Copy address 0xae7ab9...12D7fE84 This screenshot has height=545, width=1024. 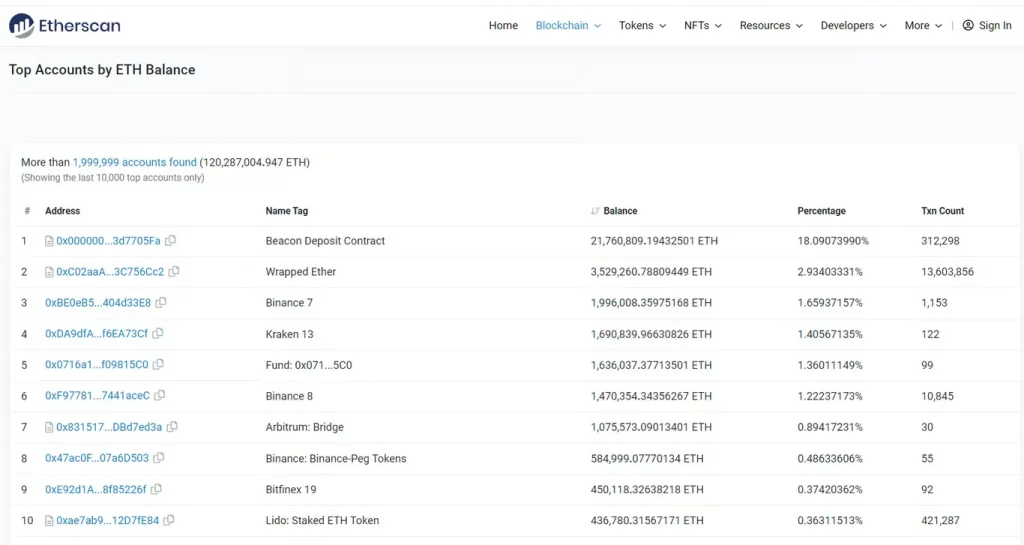(168, 520)
